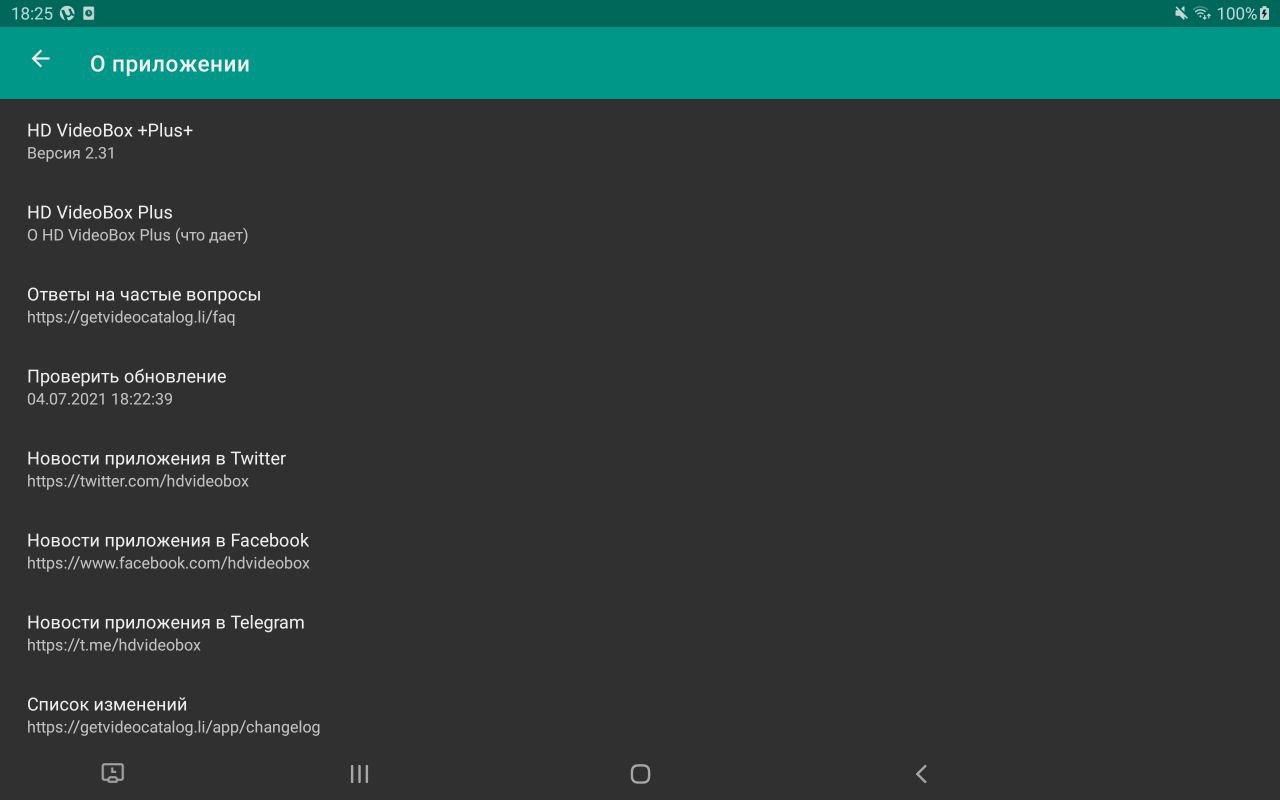This screenshot has width=1280, height=800.
Task: Go back using the toolbar arrow
Action: [40, 59]
